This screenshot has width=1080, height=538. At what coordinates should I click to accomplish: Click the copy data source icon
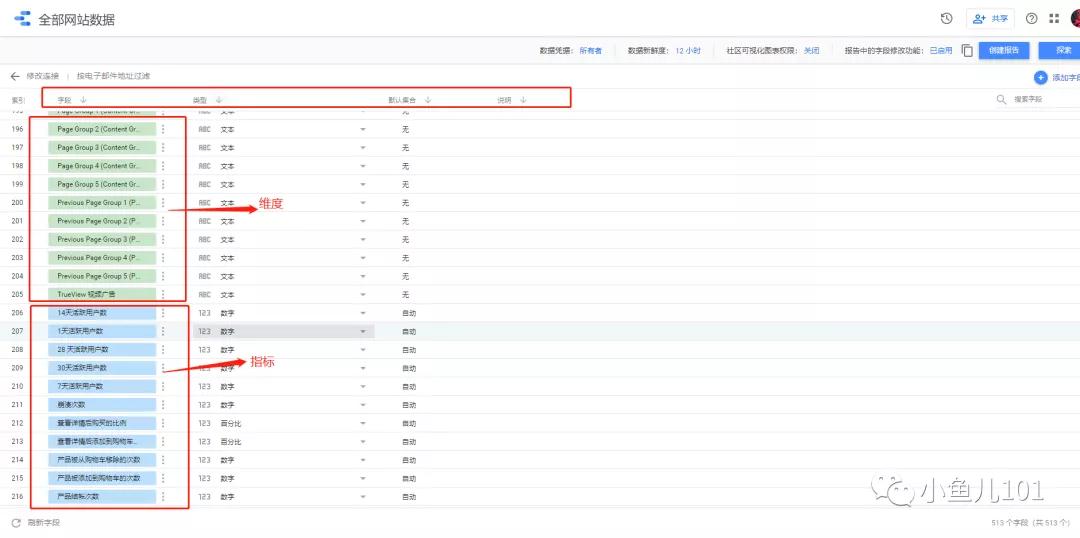point(967,50)
